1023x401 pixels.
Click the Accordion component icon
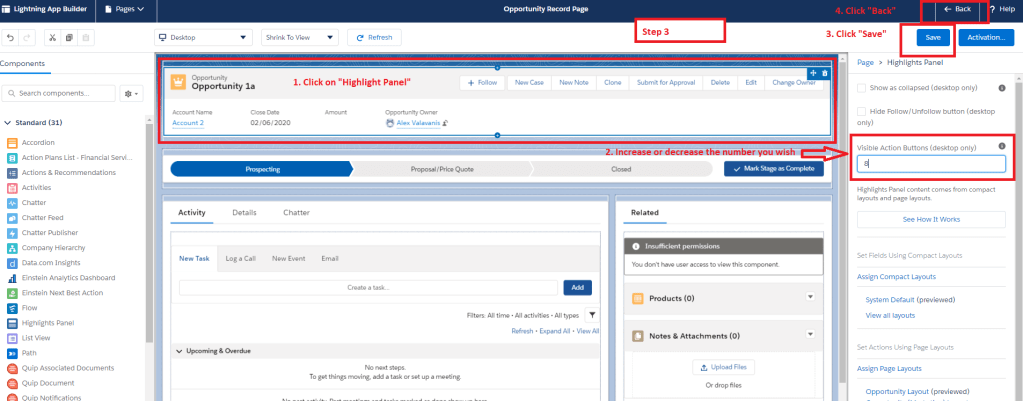pos(10,143)
